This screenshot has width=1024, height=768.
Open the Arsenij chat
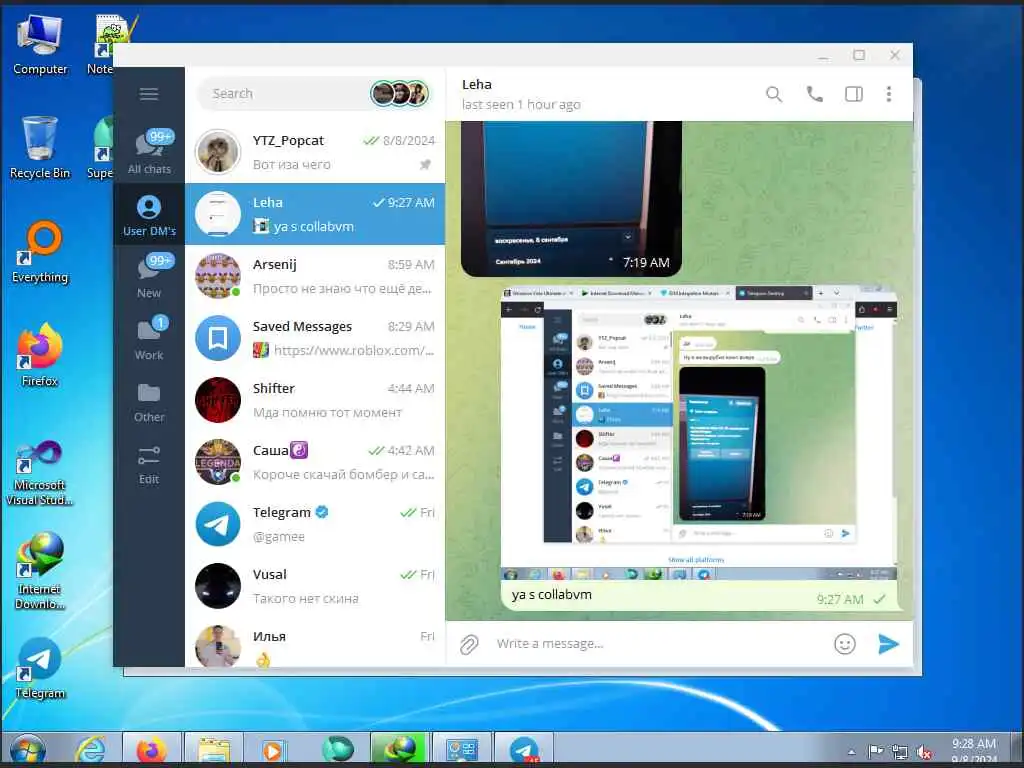(x=315, y=276)
